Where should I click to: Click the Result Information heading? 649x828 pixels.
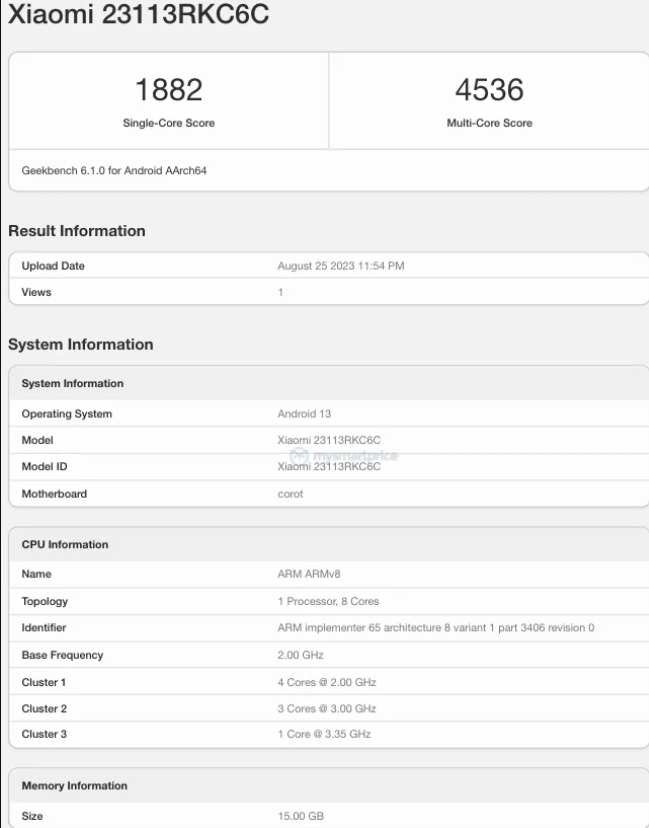tap(77, 231)
